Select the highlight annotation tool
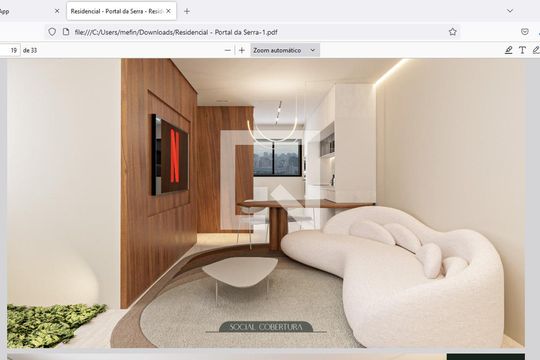This screenshot has width=540, height=360. click(509, 50)
